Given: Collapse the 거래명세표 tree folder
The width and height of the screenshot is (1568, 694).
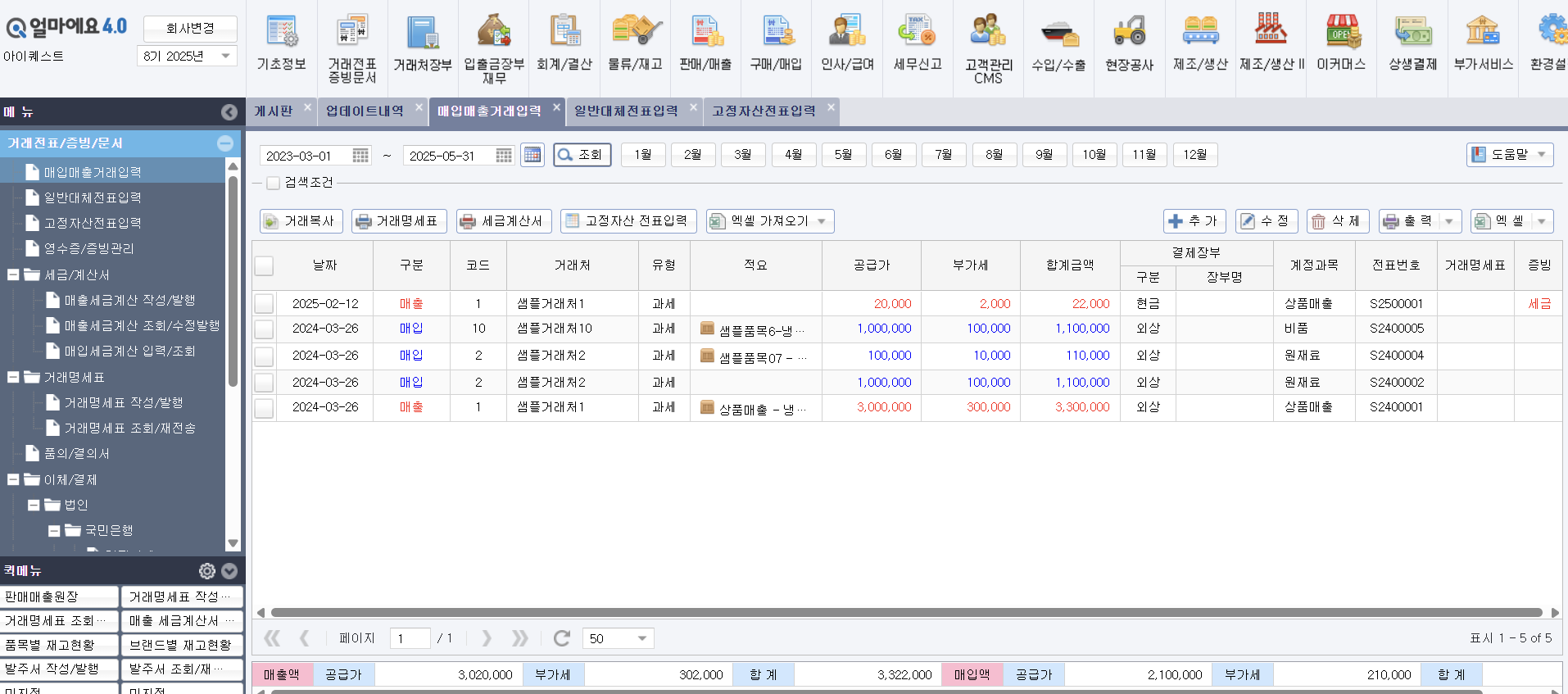Looking at the screenshot, I should pos(13,377).
